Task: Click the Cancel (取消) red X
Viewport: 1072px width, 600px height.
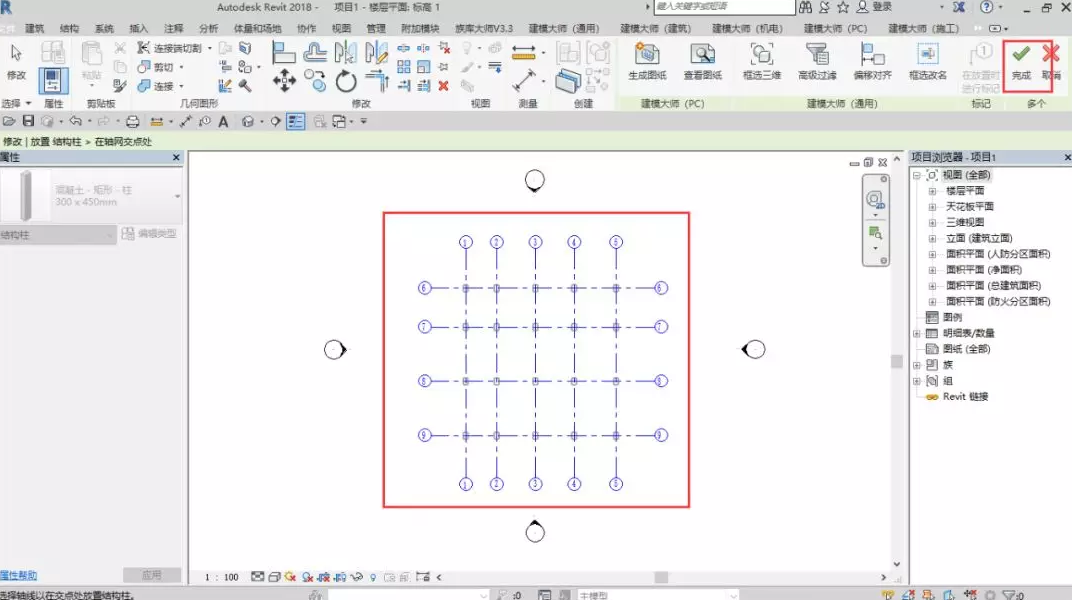Action: (1051, 62)
